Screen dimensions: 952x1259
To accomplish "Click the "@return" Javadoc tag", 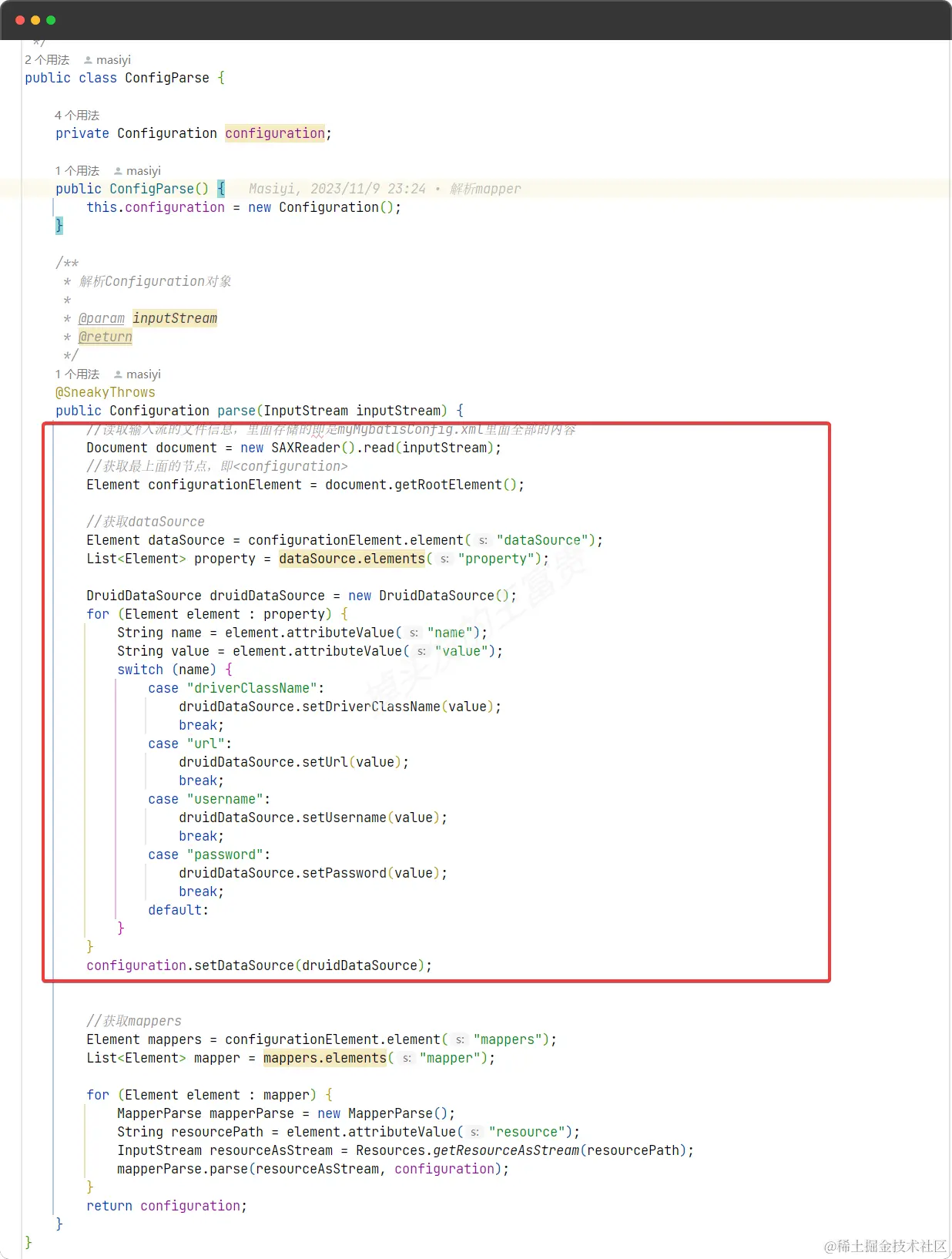I will pyautogui.click(x=106, y=337).
